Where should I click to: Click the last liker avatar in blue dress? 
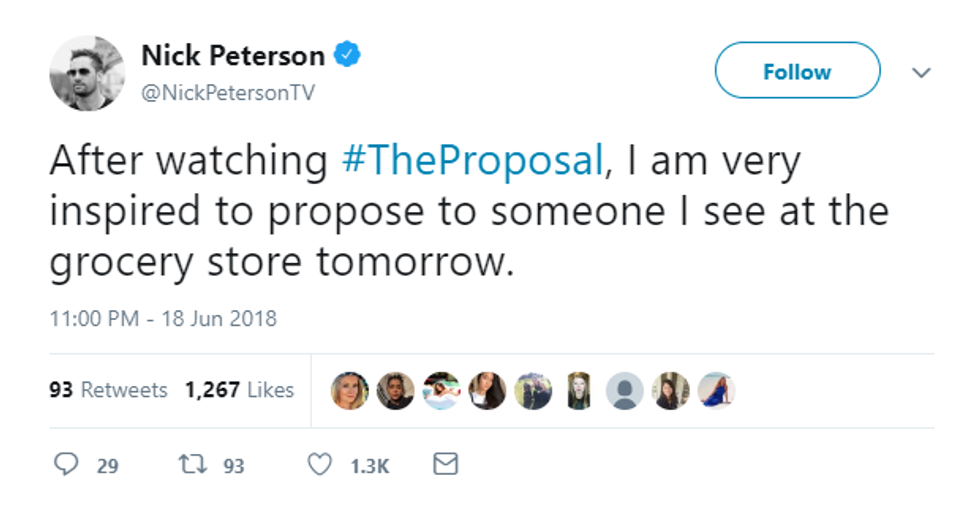coord(716,390)
